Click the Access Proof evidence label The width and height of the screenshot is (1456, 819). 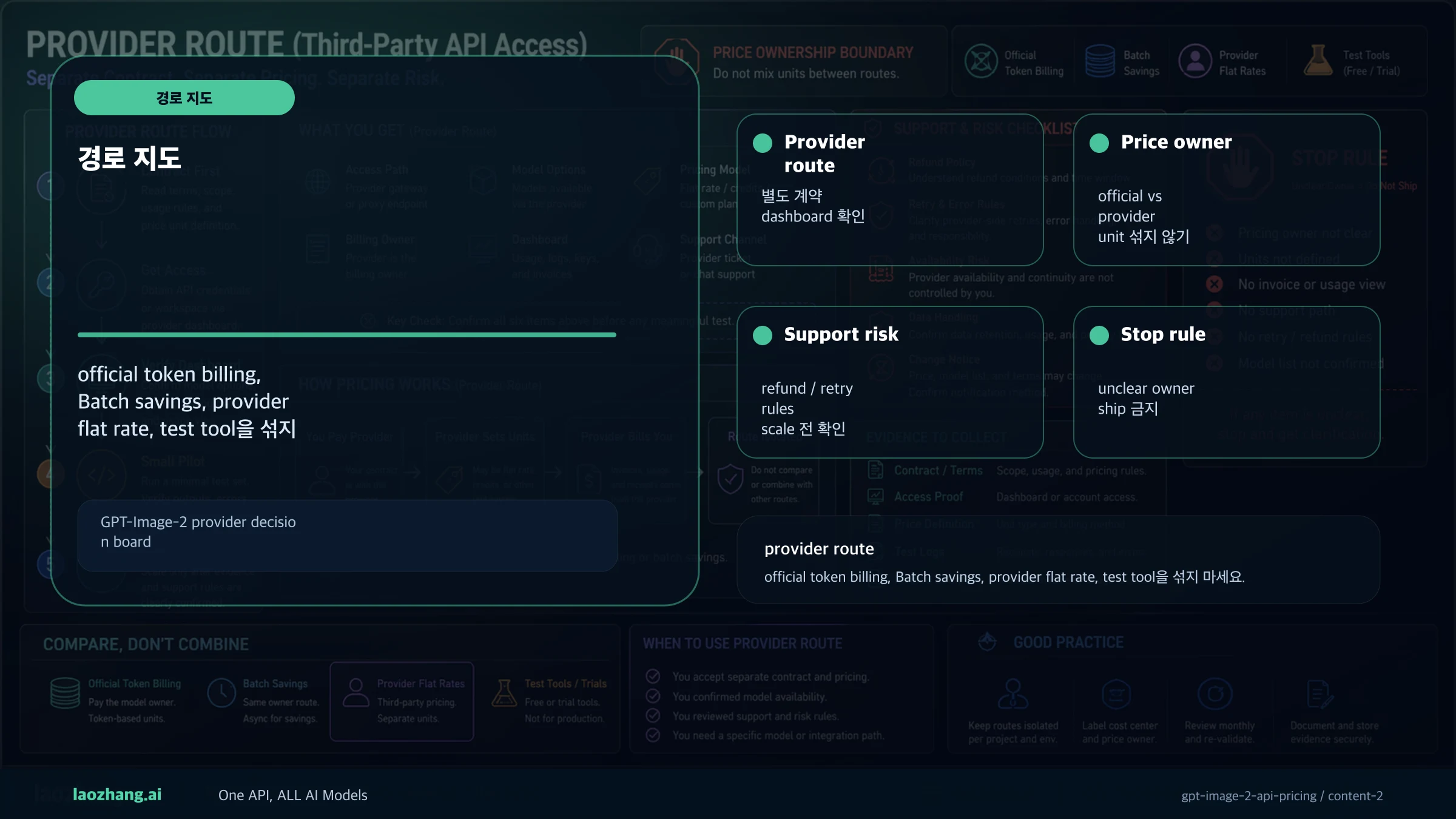click(x=928, y=496)
